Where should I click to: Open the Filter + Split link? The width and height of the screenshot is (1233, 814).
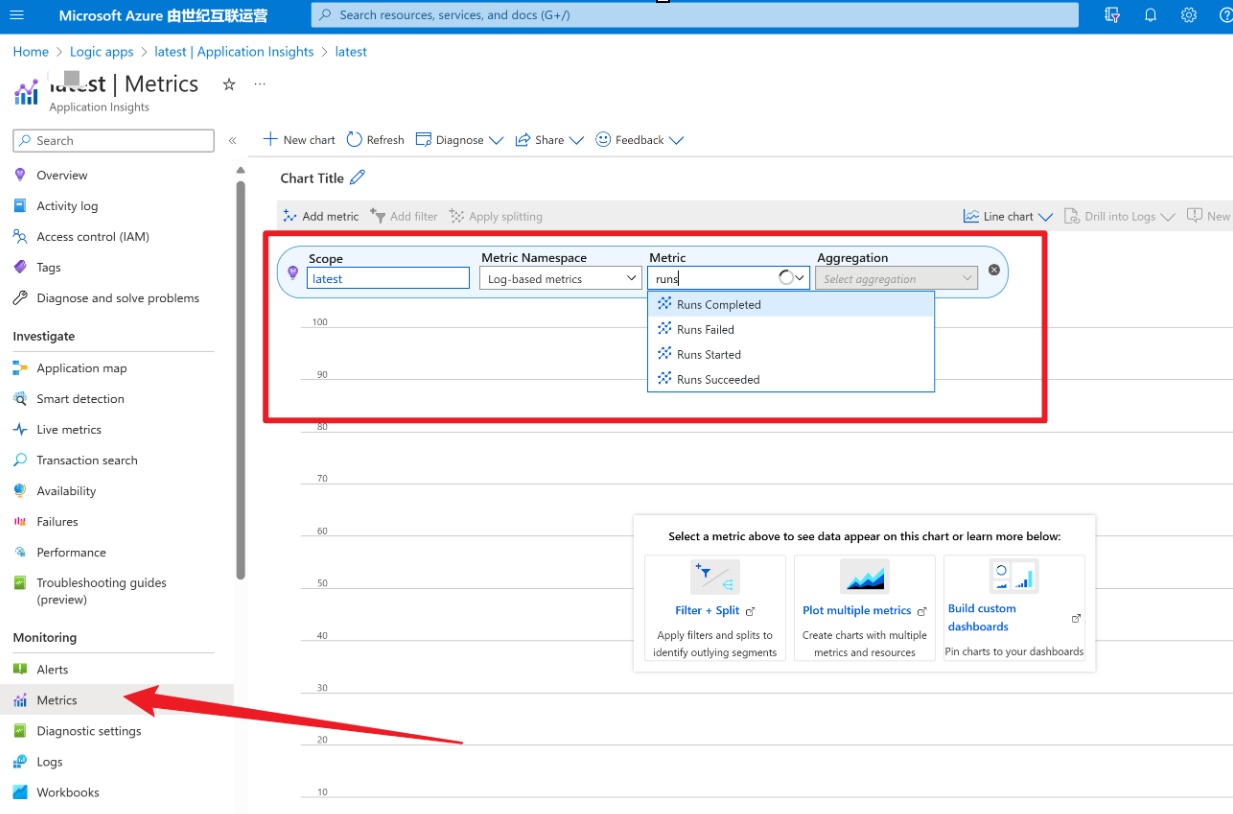(707, 610)
